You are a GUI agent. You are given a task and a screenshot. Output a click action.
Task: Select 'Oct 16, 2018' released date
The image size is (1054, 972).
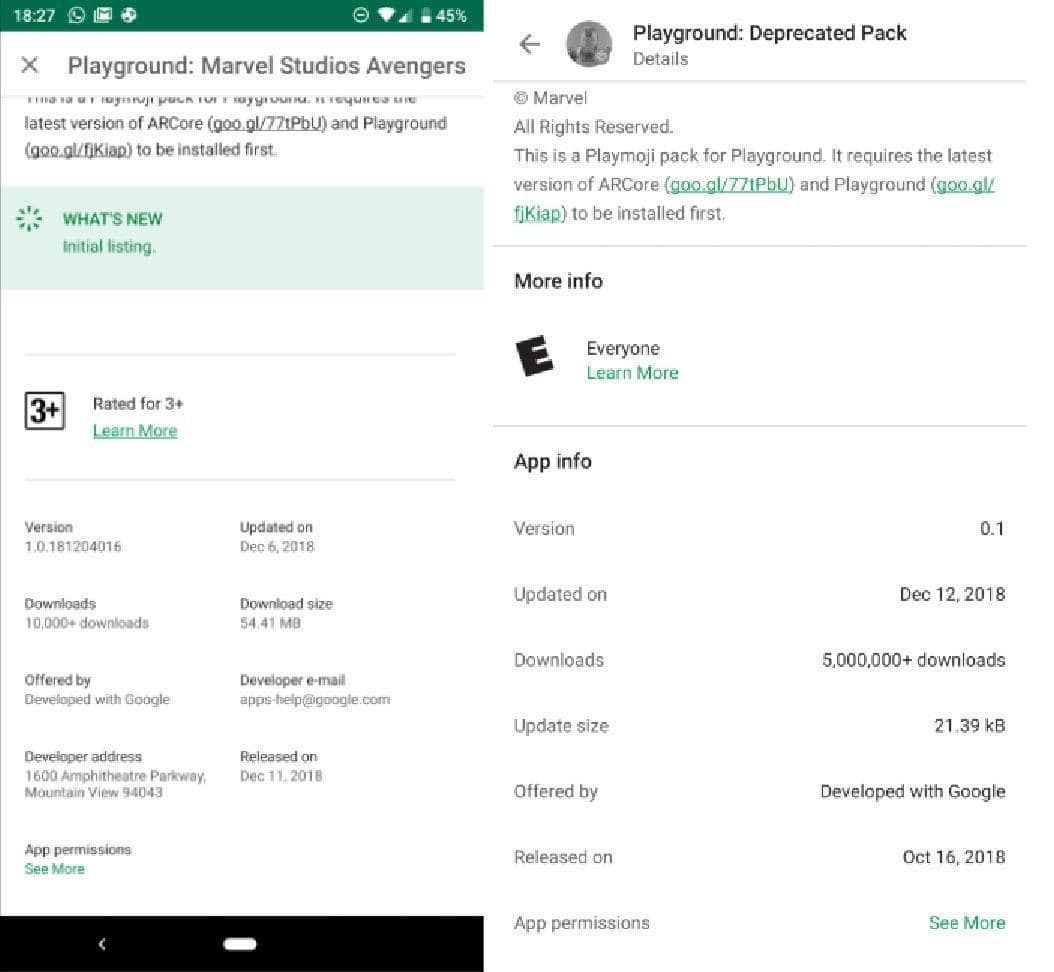click(954, 857)
